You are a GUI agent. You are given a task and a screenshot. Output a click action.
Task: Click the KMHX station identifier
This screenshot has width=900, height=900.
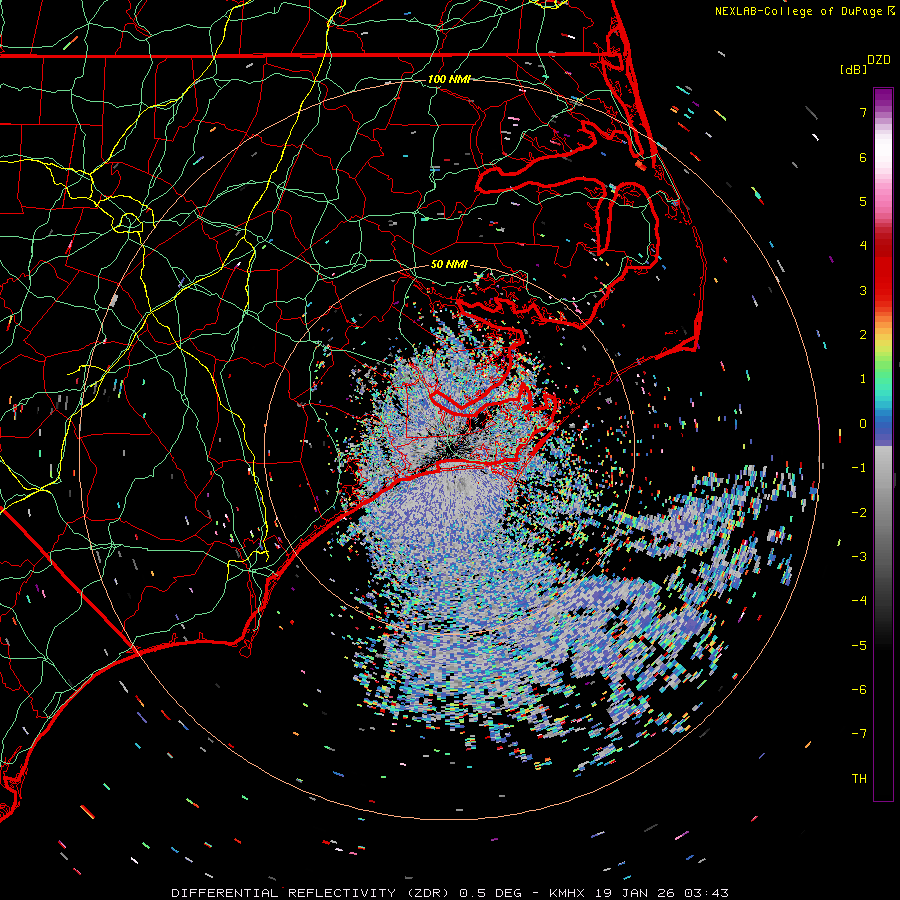click(x=567, y=893)
